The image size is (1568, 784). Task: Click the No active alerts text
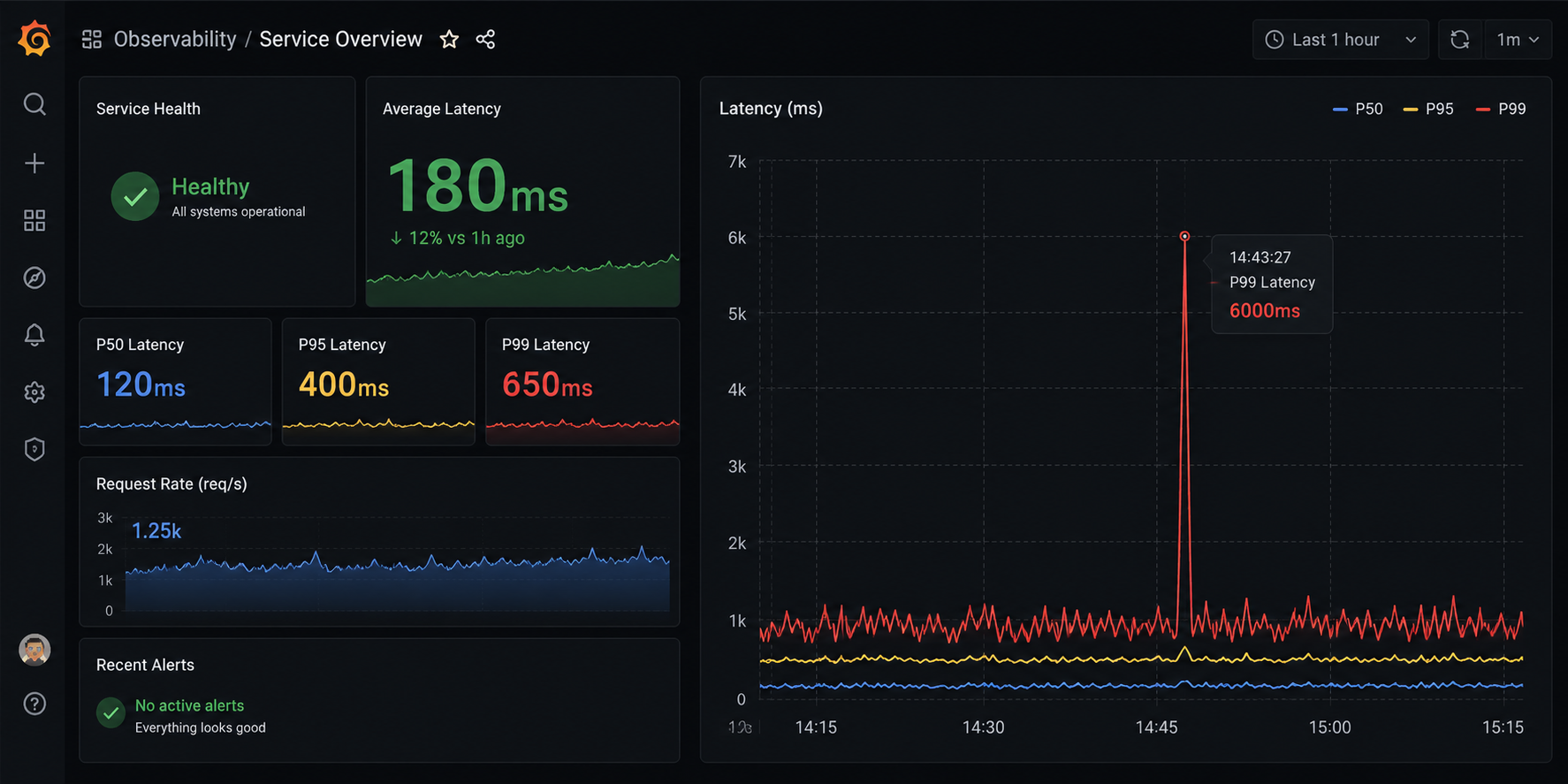tap(189, 705)
